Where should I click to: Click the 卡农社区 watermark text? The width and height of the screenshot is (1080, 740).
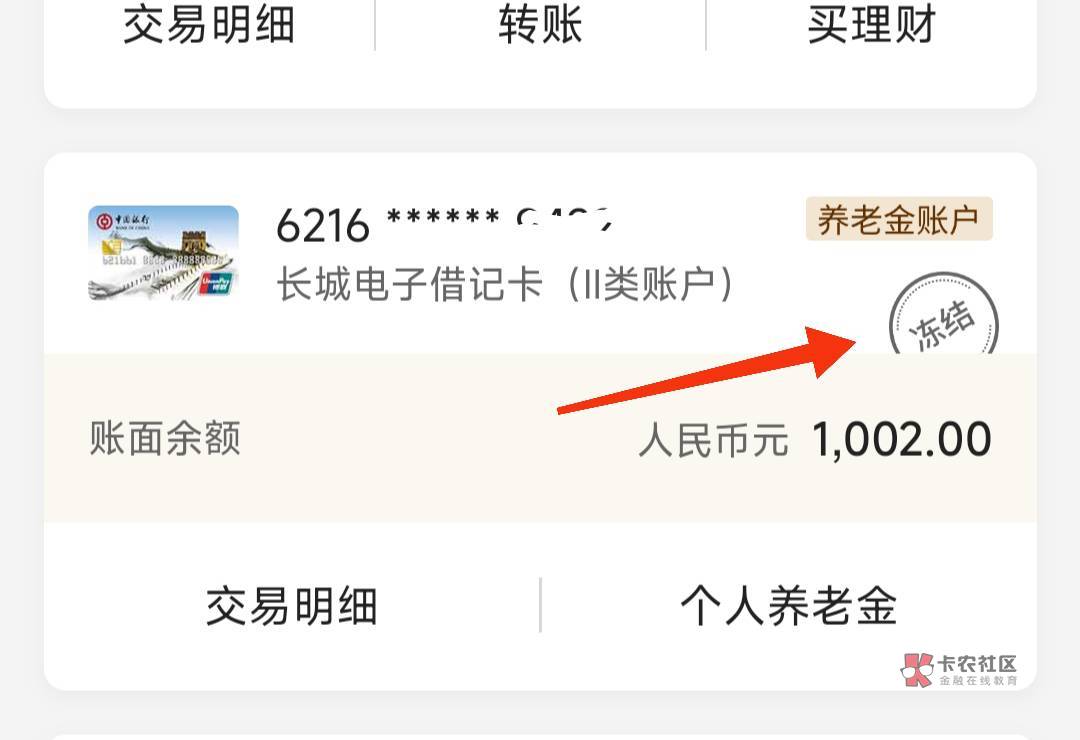click(x=977, y=664)
